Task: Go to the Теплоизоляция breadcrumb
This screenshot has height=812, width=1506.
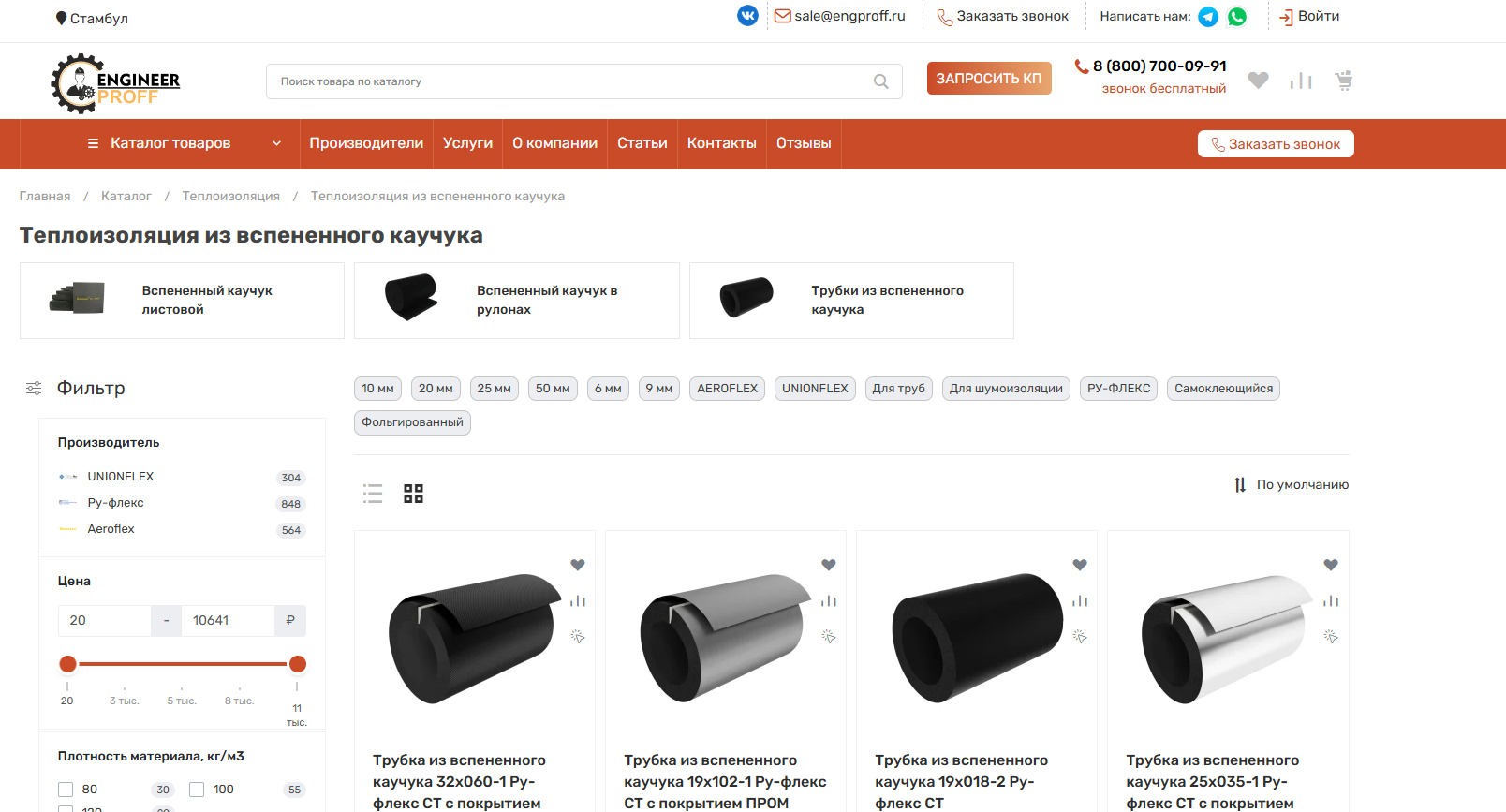Action: [230, 196]
